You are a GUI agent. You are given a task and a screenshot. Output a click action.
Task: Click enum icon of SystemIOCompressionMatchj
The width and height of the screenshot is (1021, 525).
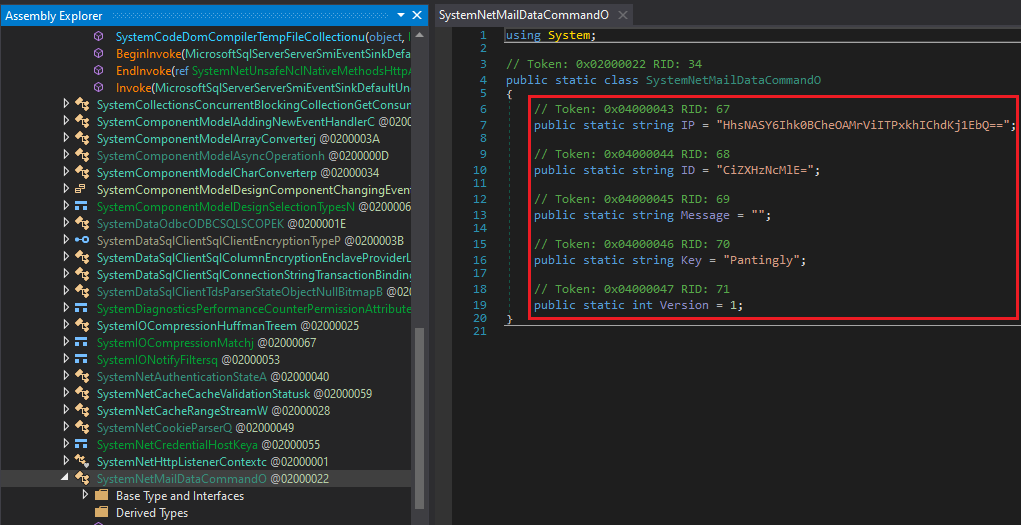point(81,341)
